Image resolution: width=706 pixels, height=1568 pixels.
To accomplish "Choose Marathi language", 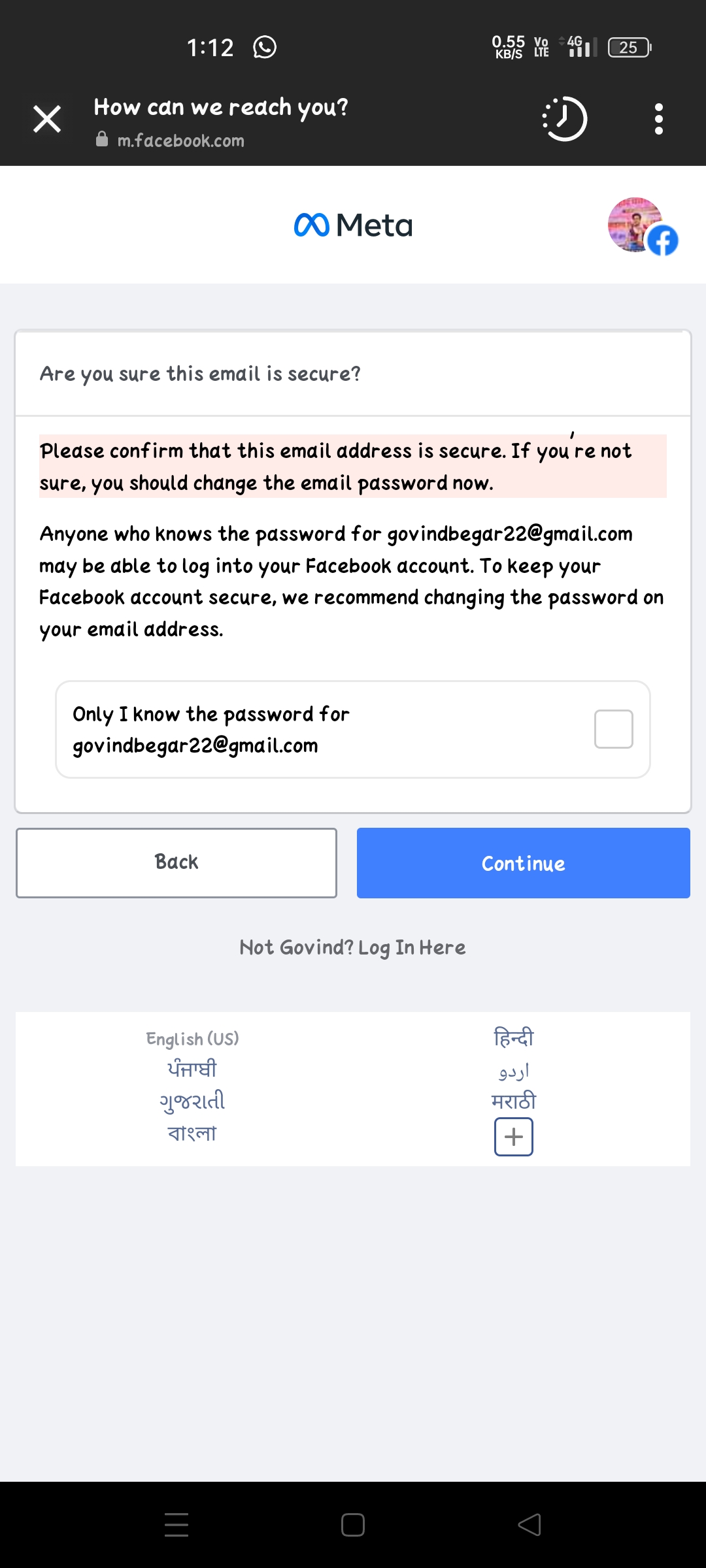I will [514, 1102].
